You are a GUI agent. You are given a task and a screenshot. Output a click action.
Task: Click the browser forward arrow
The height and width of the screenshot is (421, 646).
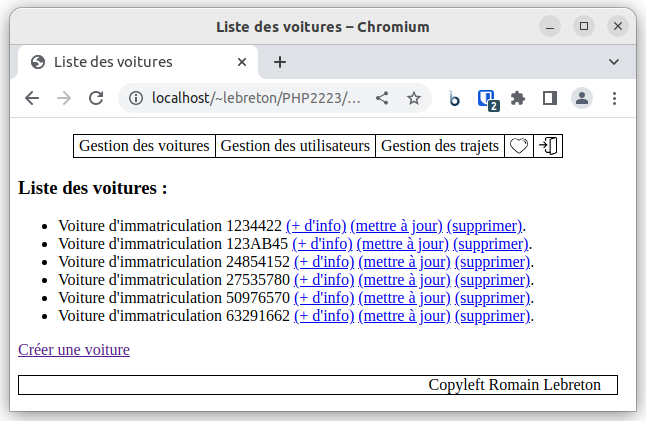(x=64, y=98)
